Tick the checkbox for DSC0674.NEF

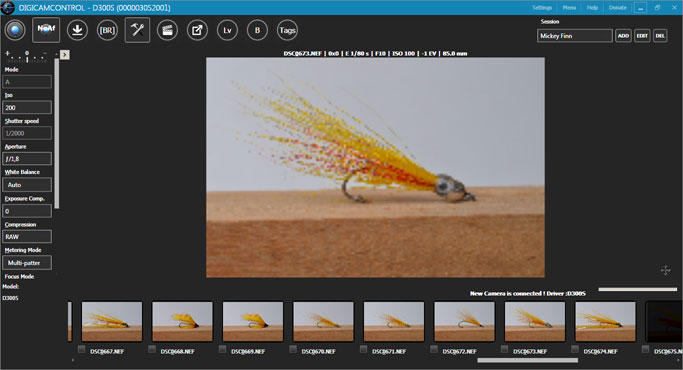(575, 349)
